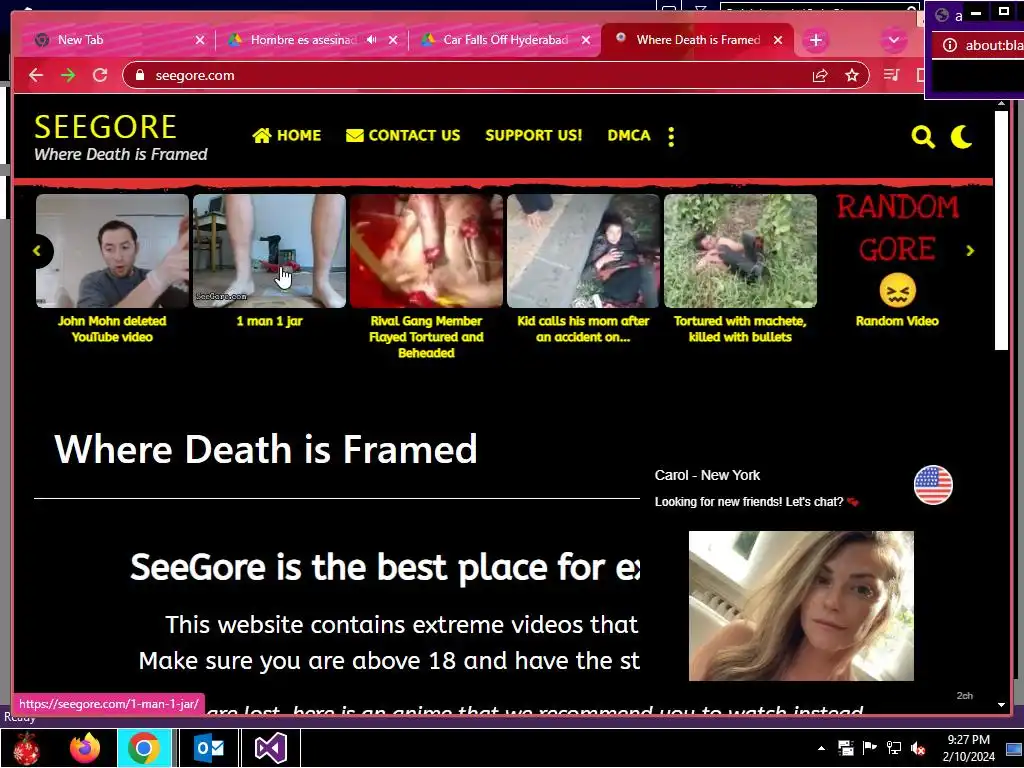The width and height of the screenshot is (1024, 768).
Task: Click the muted volume tray icon
Action: (x=918, y=748)
